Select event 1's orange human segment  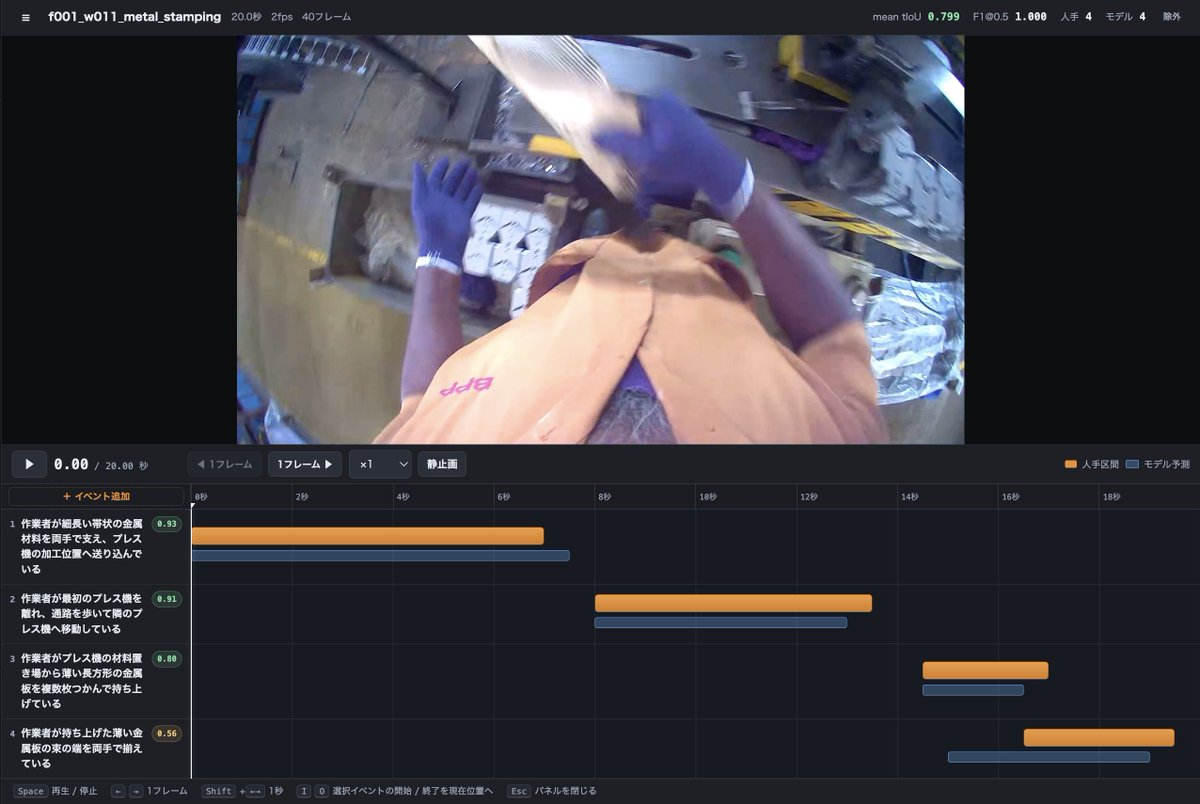[367, 536]
